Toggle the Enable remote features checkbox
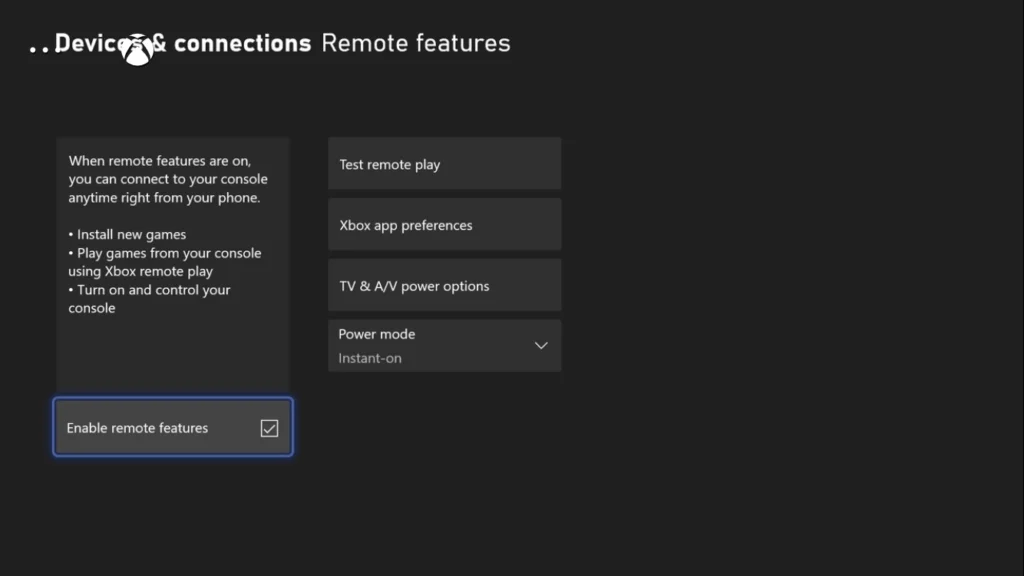Viewport: 1024px width, 576px height. [x=269, y=428]
